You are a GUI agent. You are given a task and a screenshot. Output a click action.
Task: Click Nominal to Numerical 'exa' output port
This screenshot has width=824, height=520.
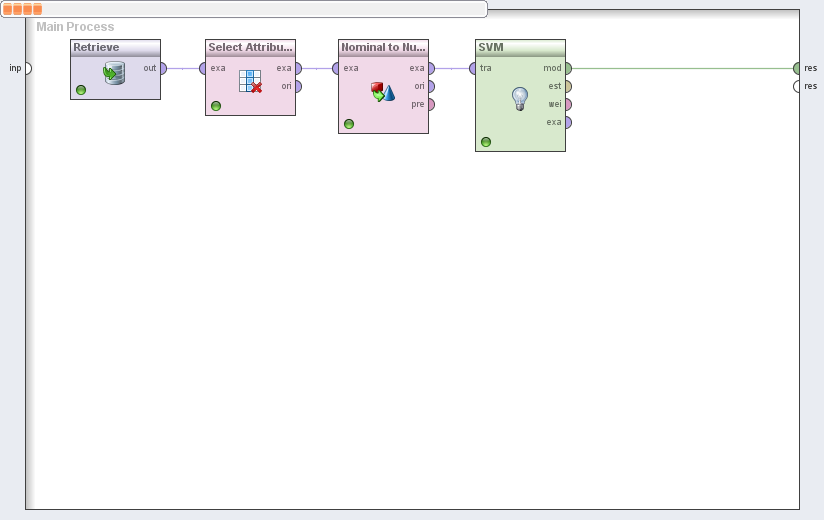point(431,68)
